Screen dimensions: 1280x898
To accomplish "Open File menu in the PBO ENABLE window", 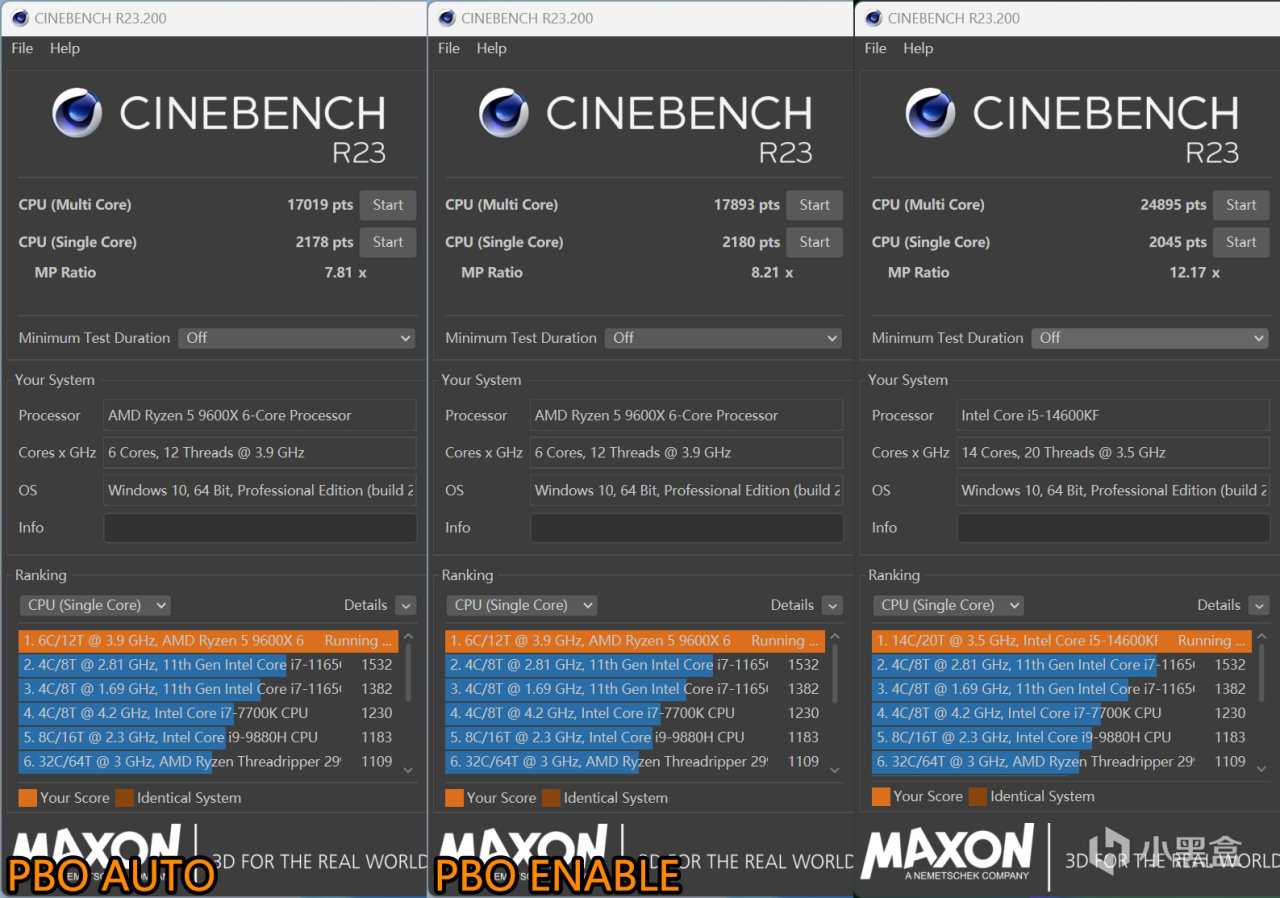I will click(449, 48).
